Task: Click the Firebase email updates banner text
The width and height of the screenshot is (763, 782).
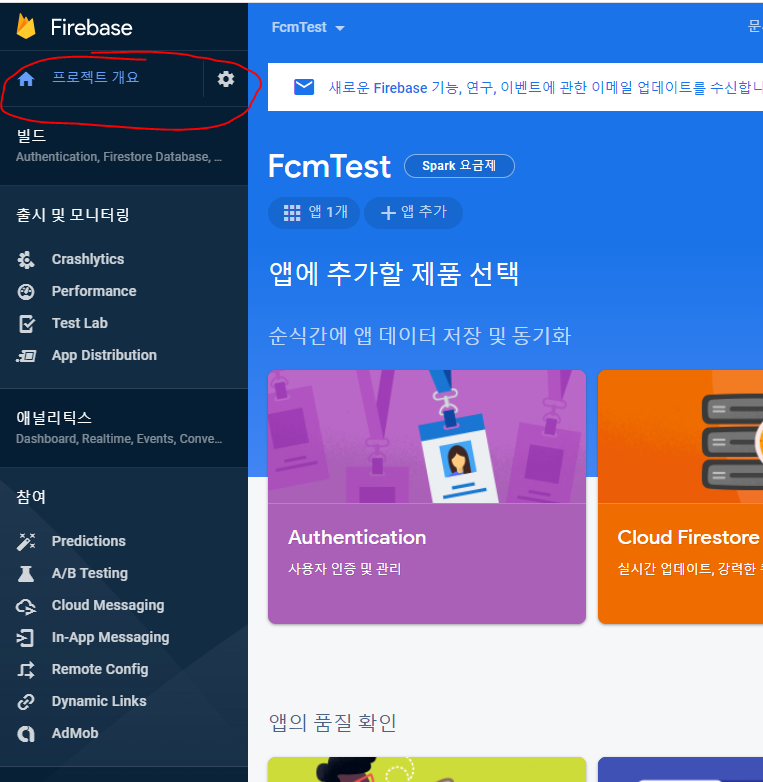Action: coord(545,88)
